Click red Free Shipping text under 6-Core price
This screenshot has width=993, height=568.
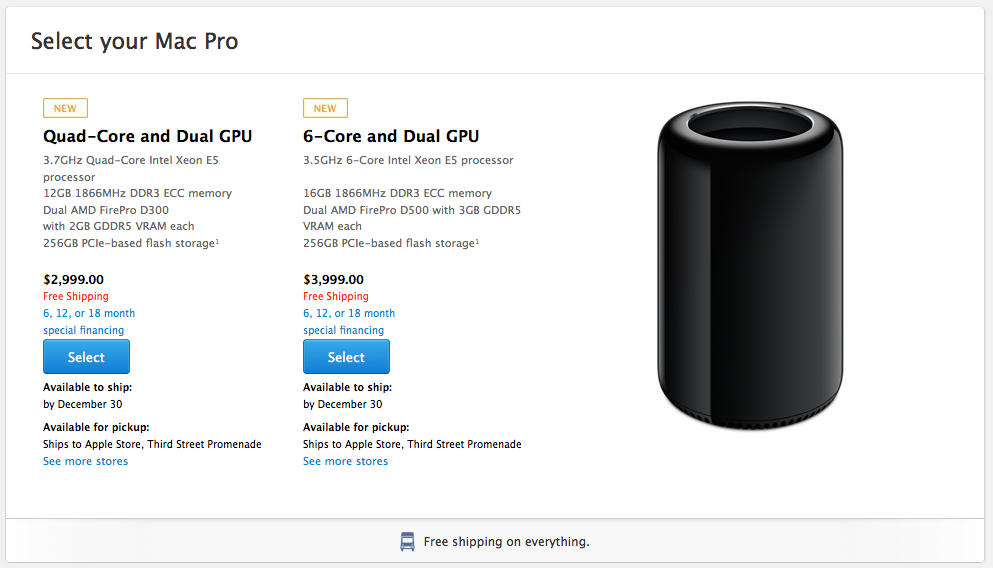[336, 296]
